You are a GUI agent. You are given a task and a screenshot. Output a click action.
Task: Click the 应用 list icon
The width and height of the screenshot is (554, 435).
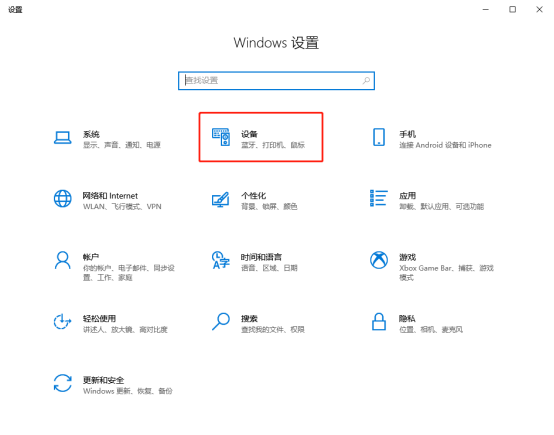[379, 198]
